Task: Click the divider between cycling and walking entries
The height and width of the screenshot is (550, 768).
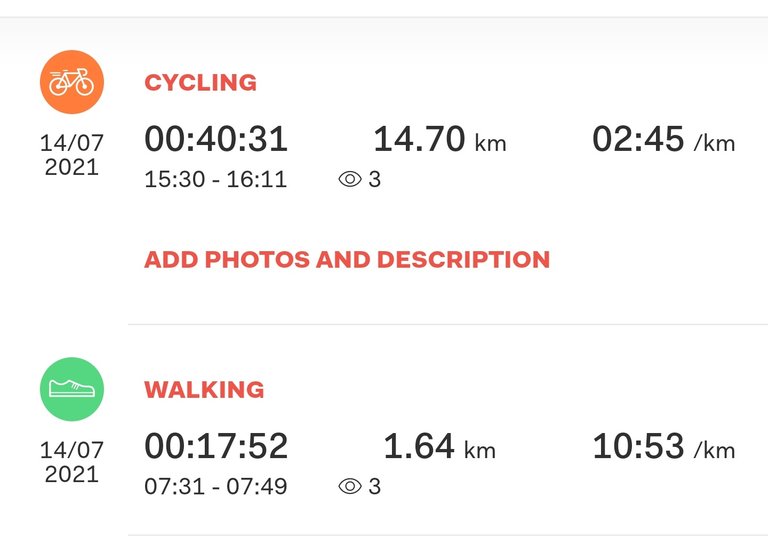Action: [448, 324]
